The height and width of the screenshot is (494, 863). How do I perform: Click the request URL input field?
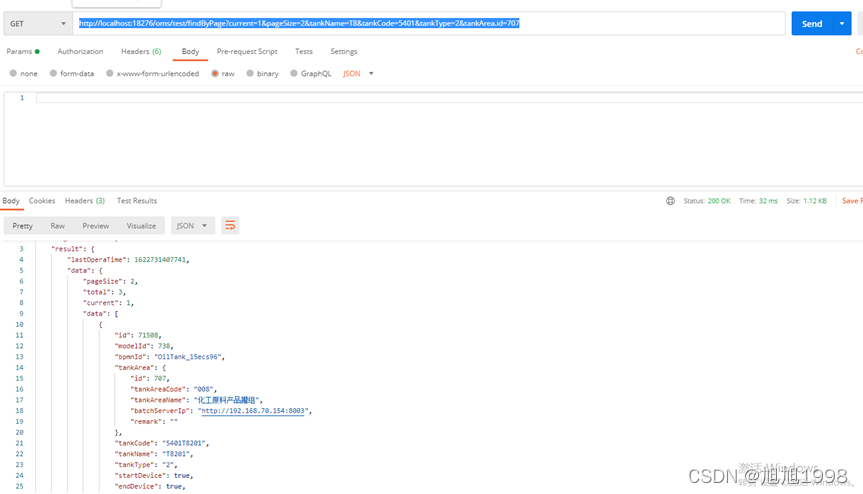click(429, 24)
